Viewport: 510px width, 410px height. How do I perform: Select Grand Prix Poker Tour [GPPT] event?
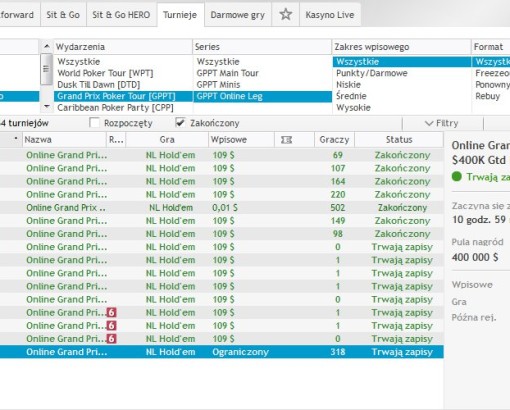pyautogui.click(x=123, y=96)
